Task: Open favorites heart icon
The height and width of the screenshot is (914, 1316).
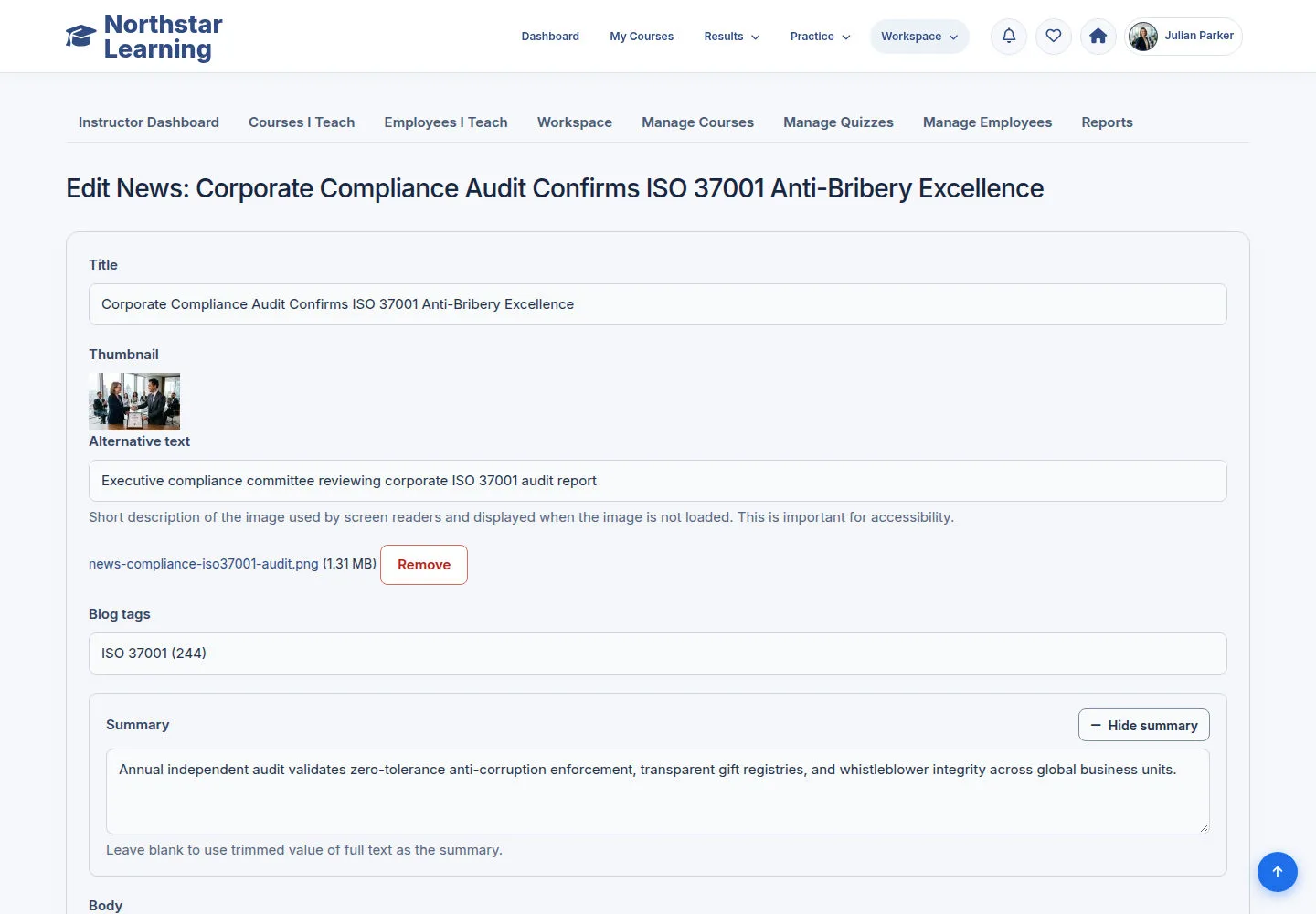Action: pos(1054,37)
